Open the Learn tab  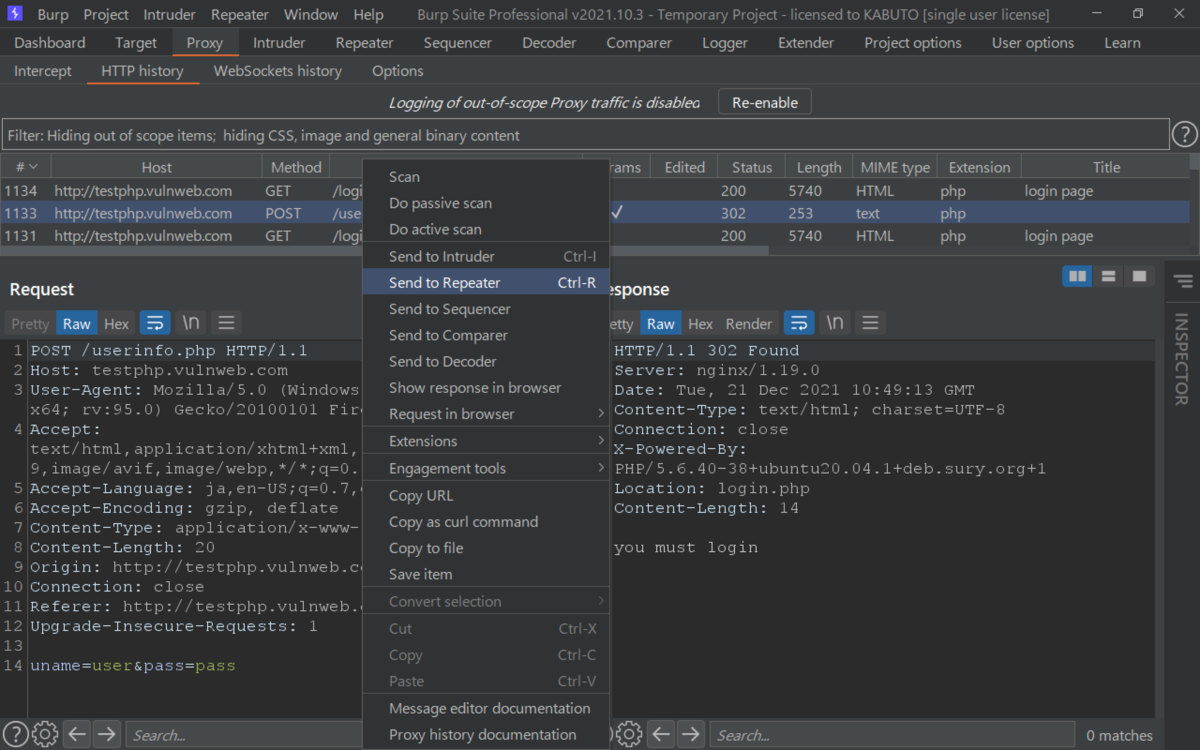click(1122, 43)
